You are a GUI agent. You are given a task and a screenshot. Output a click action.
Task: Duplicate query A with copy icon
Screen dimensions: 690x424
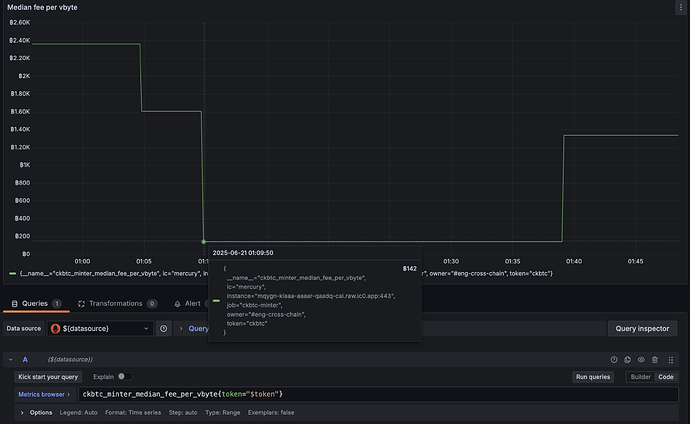pyautogui.click(x=628, y=360)
